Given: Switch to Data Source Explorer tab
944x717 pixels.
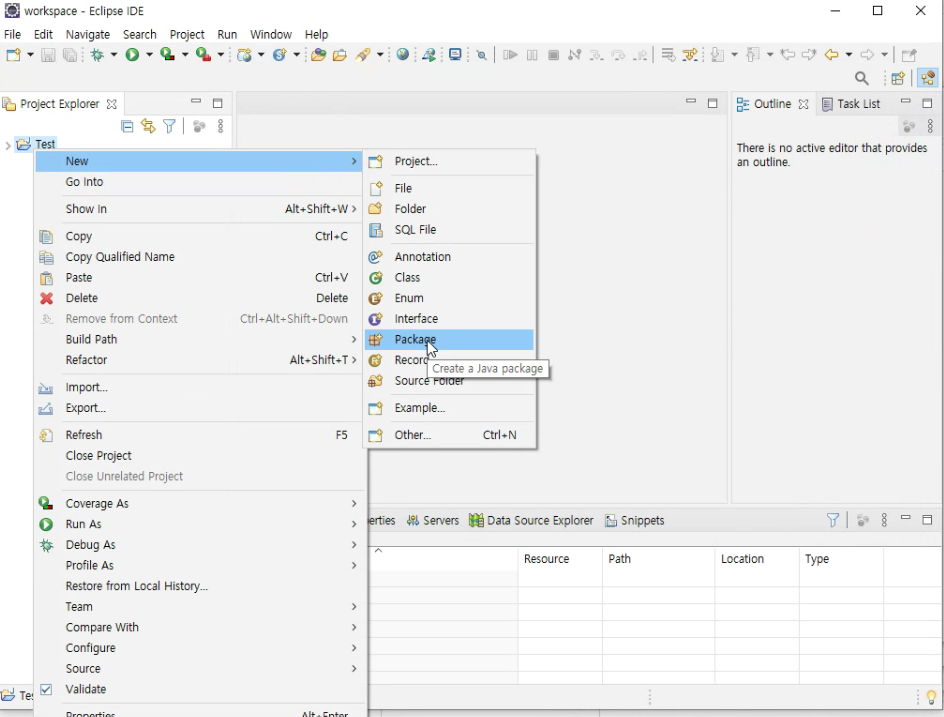Looking at the screenshot, I should point(532,520).
